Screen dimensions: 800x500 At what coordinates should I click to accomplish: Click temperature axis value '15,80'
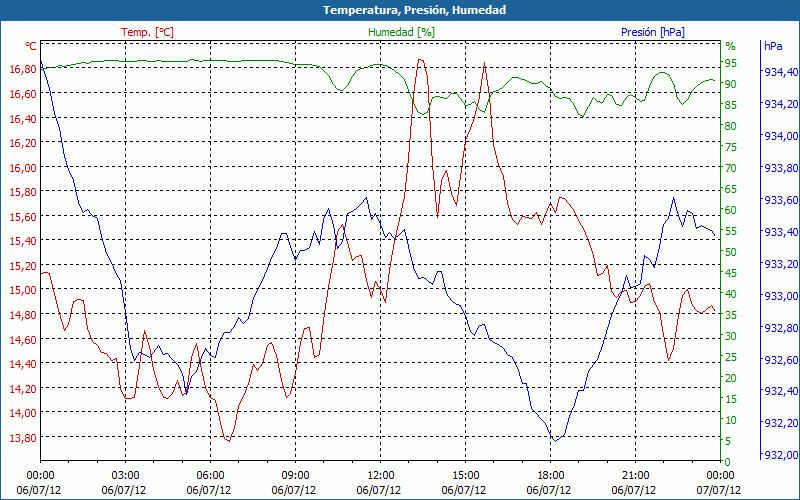(x=23, y=192)
